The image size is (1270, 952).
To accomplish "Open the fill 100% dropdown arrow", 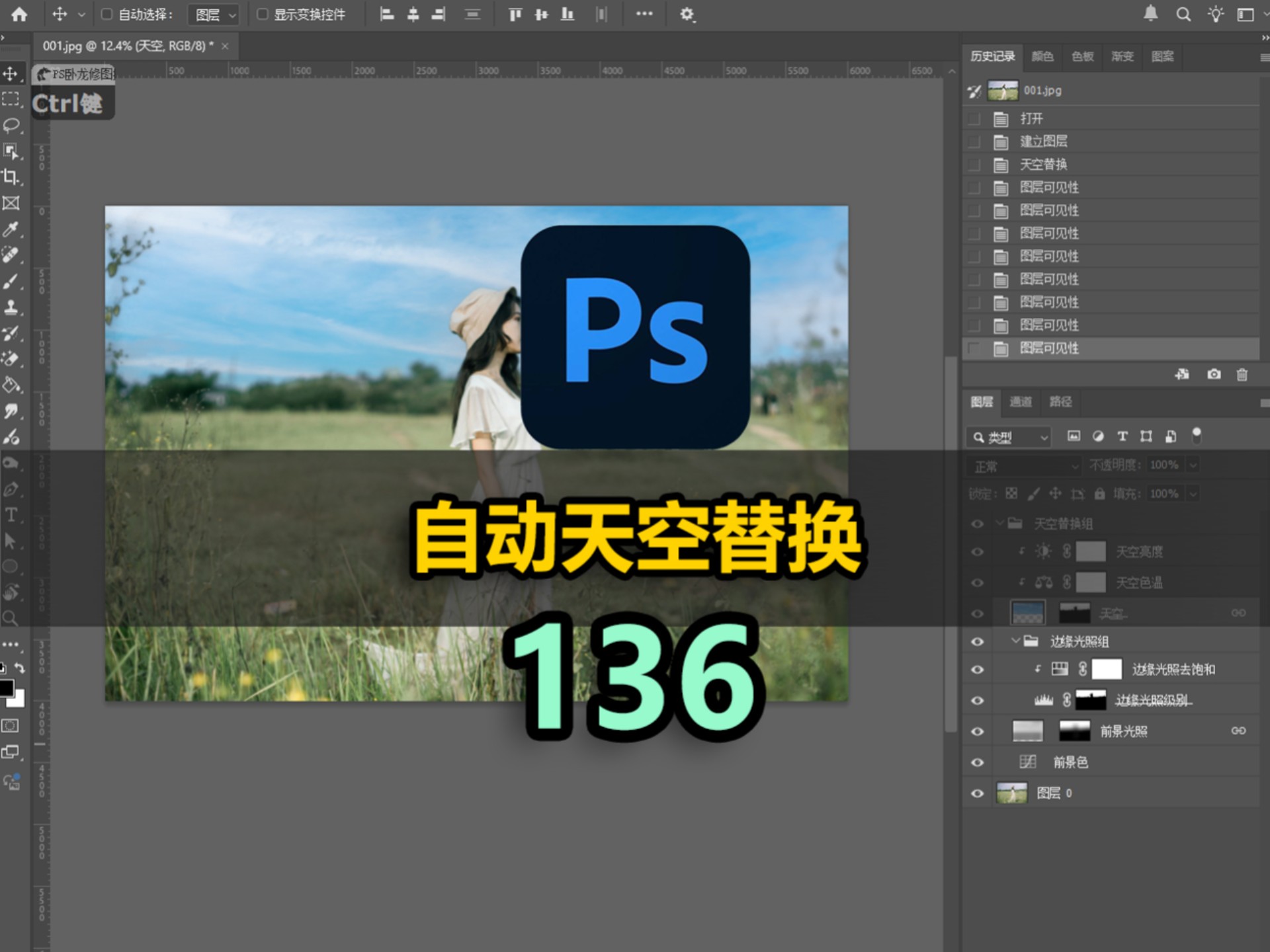I will point(1193,494).
